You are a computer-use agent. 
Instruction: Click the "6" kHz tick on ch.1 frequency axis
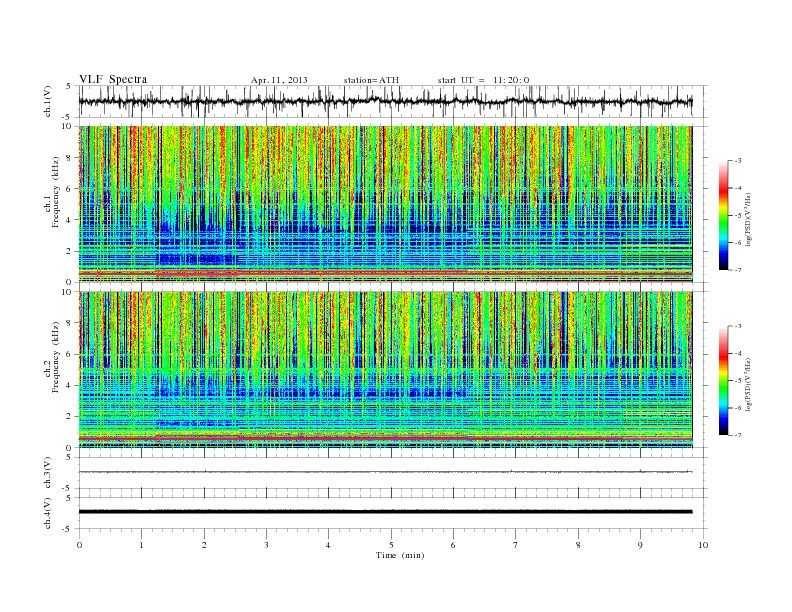point(69,189)
